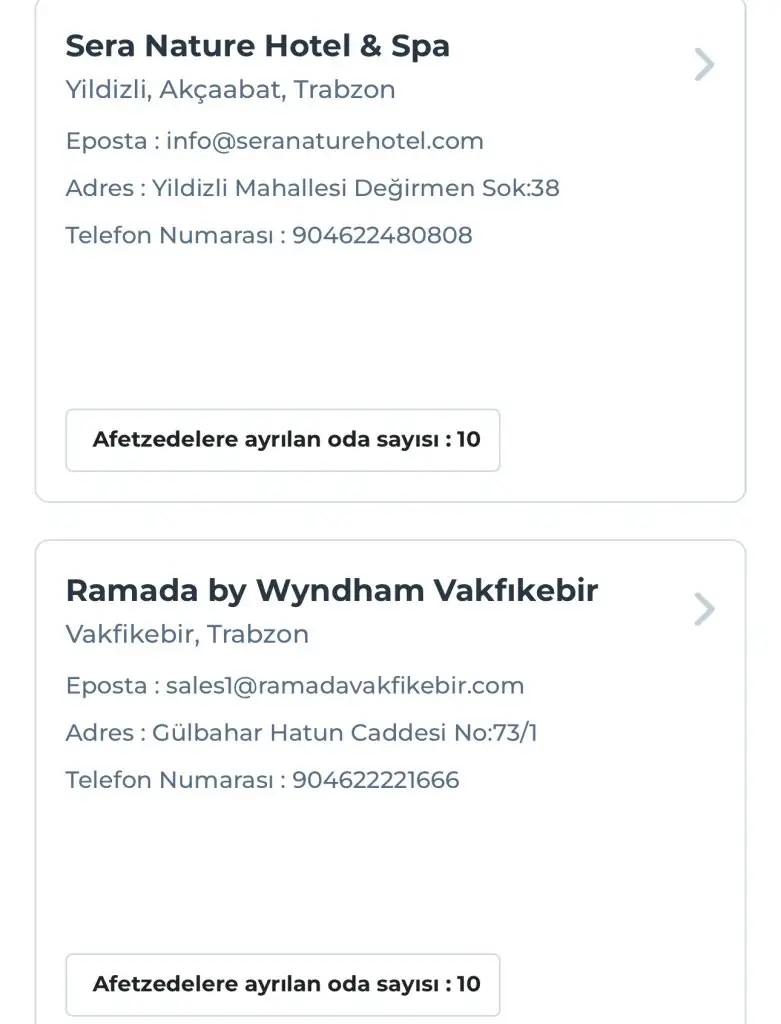The height and width of the screenshot is (1024, 781).
Task: Click the Eposta label in the Sera card
Action: tap(106, 141)
